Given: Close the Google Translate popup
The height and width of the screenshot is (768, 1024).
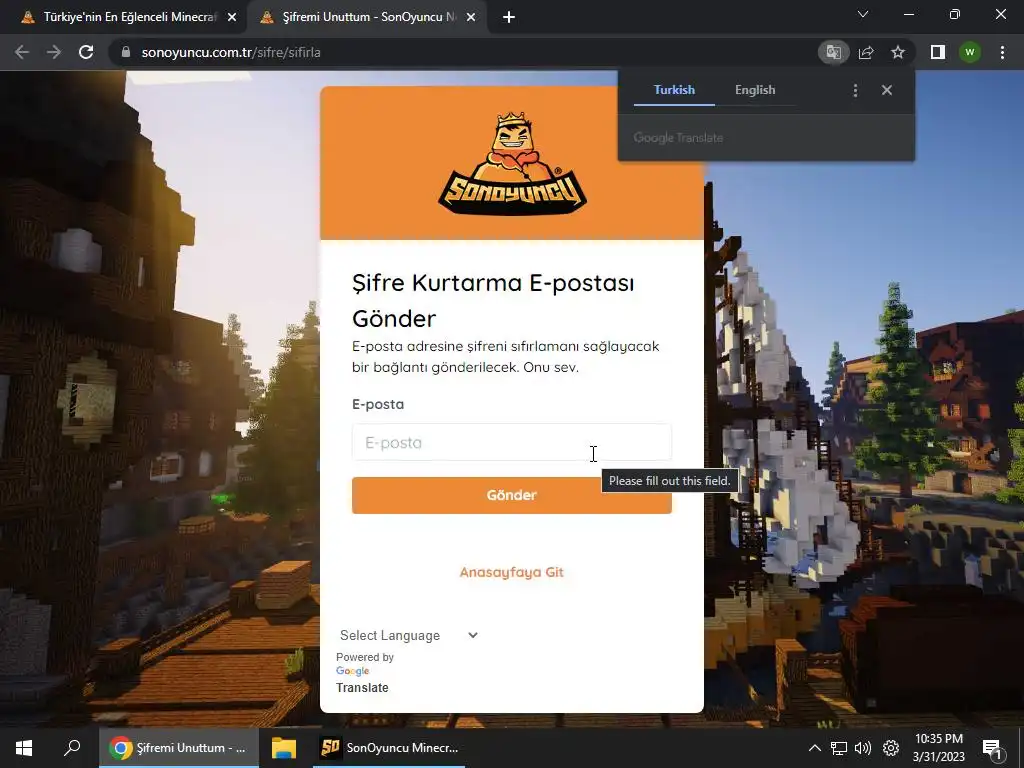Looking at the screenshot, I should tap(887, 90).
